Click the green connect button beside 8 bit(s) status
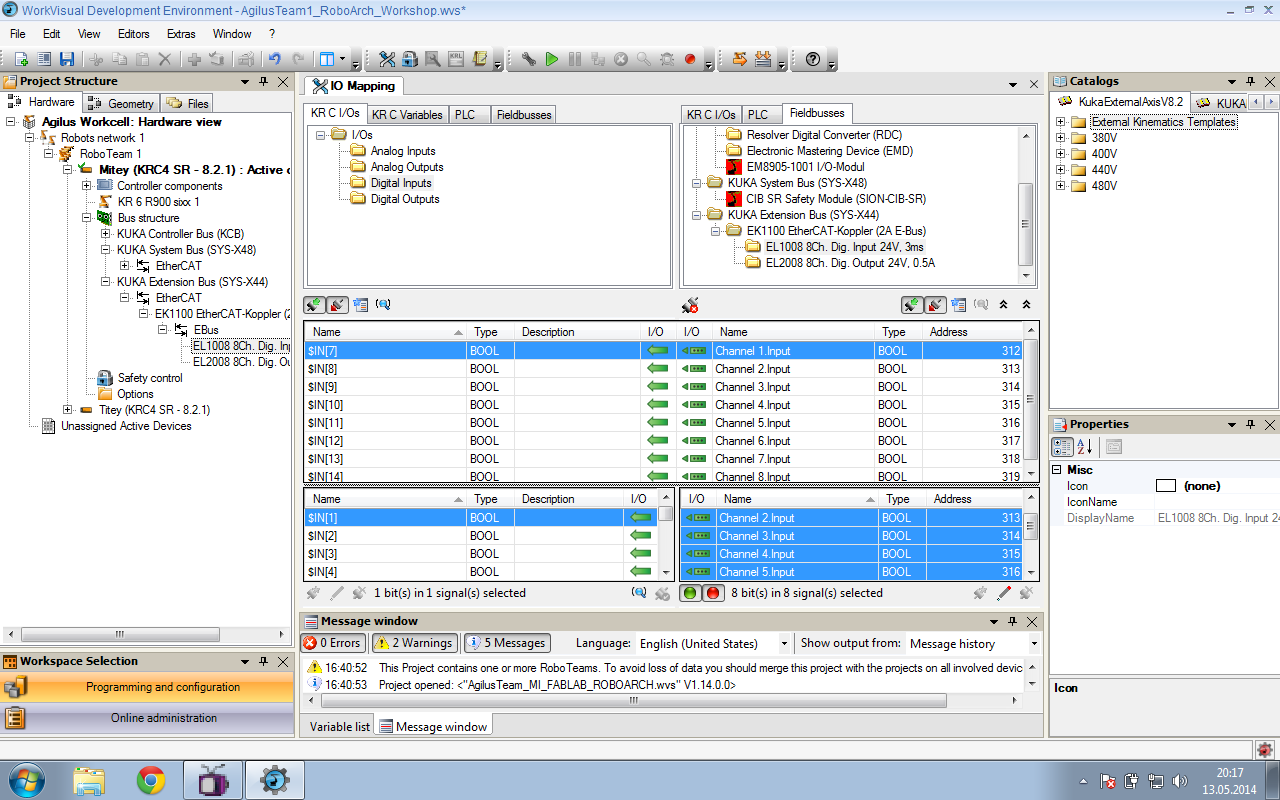1280x800 pixels. tap(690, 593)
